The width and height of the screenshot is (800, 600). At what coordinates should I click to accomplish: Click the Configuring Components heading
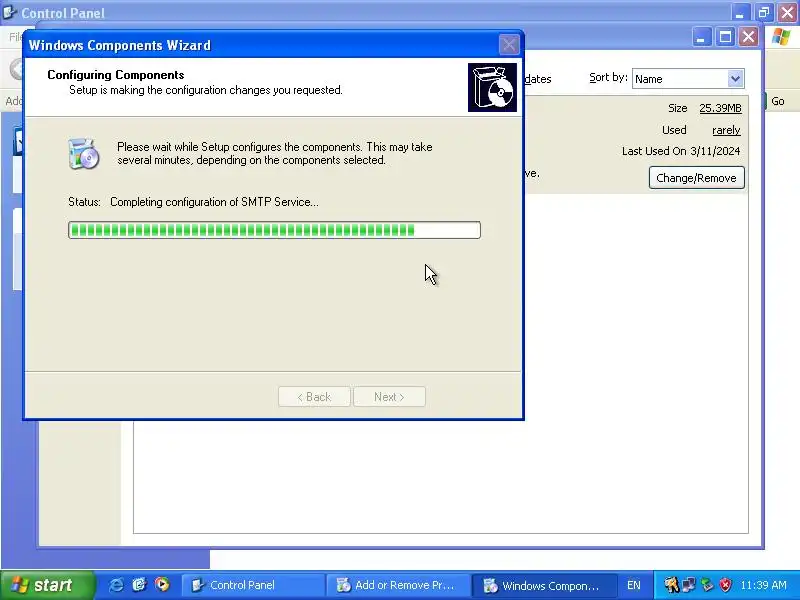click(116, 74)
